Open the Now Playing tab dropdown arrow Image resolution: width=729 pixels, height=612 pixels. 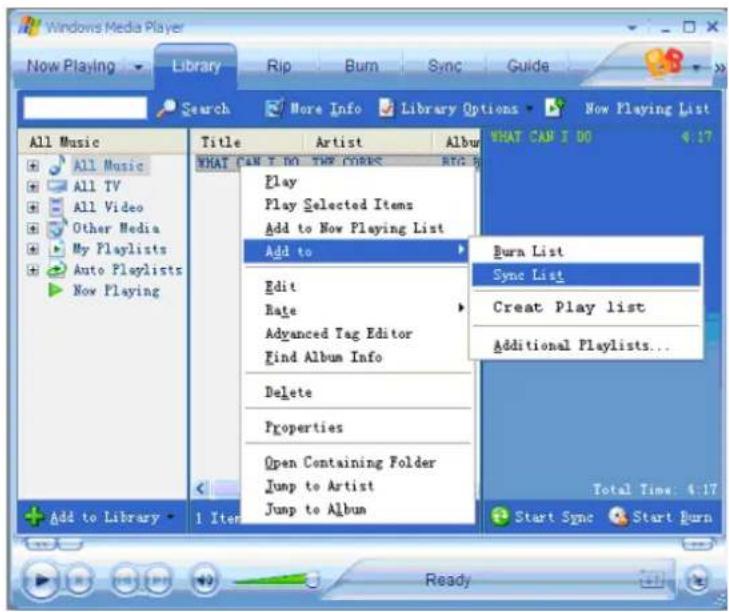(x=138, y=67)
